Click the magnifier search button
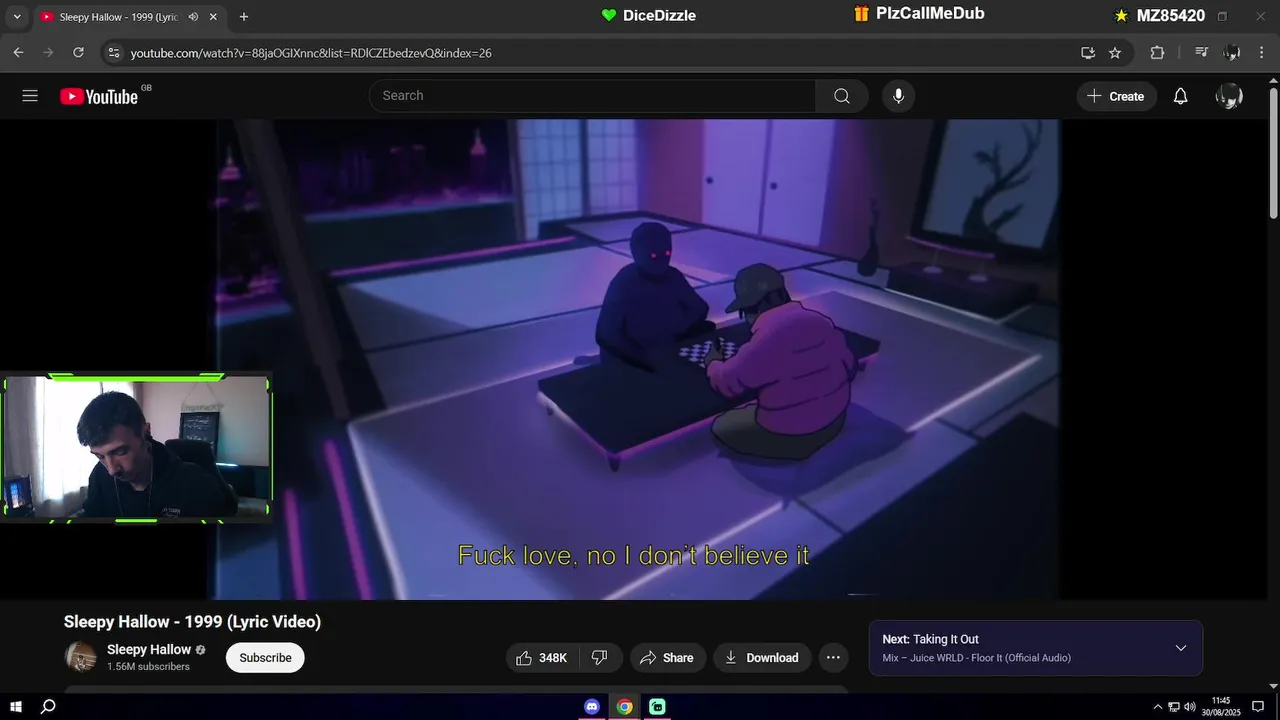This screenshot has height=720, width=1280. tap(842, 96)
